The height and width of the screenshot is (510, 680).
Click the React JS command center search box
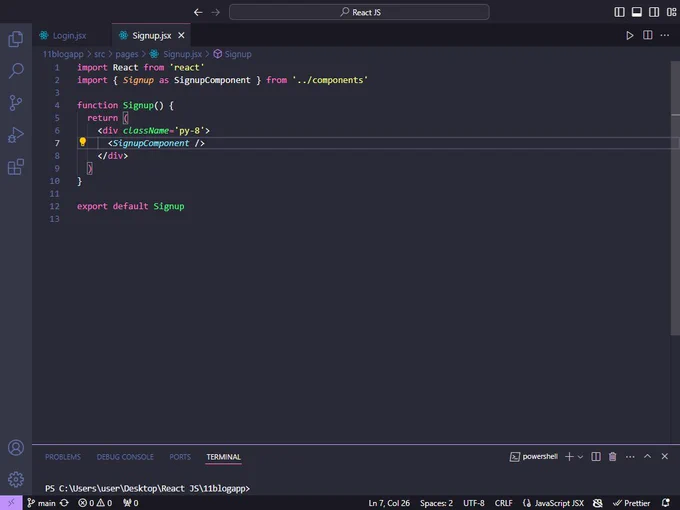(x=359, y=12)
